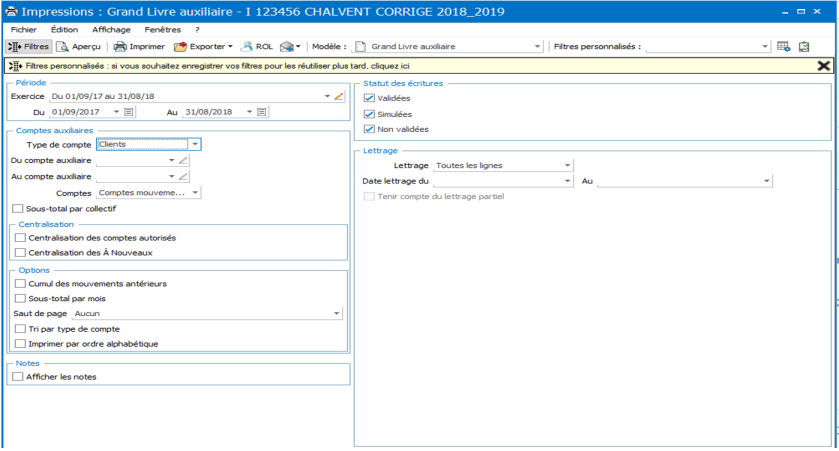This screenshot has height=451, width=839.
Task: Open the Fenêtres menu
Action: pos(163,29)
